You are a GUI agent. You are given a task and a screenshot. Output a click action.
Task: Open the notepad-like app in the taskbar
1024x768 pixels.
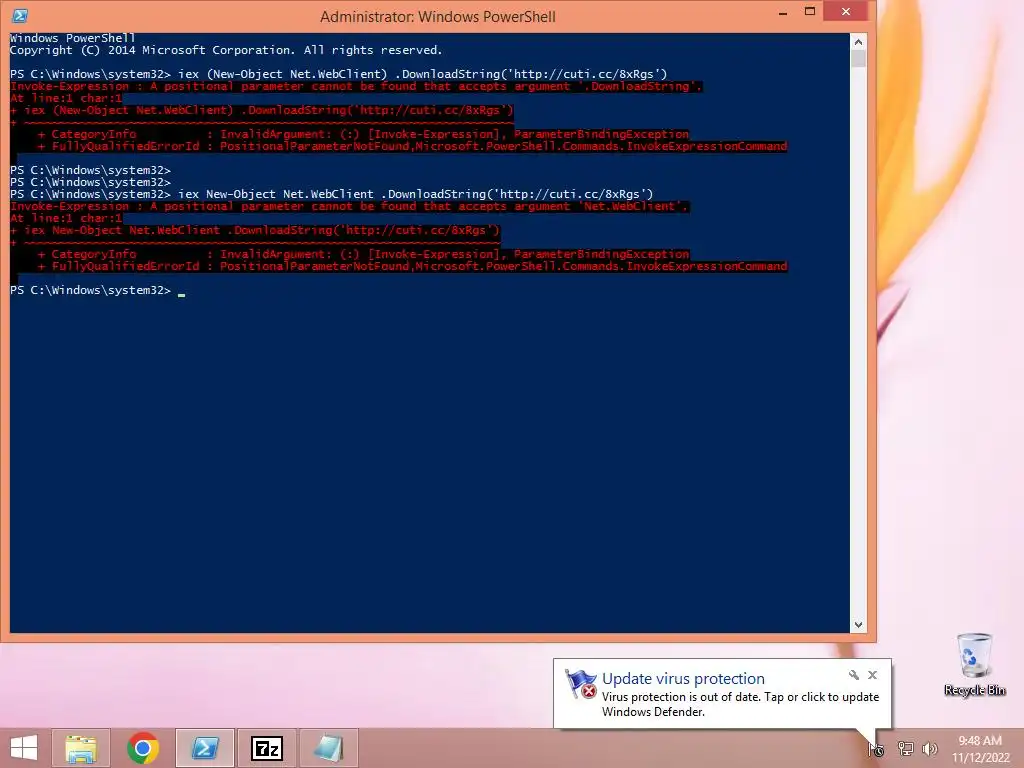pos(328,748)
